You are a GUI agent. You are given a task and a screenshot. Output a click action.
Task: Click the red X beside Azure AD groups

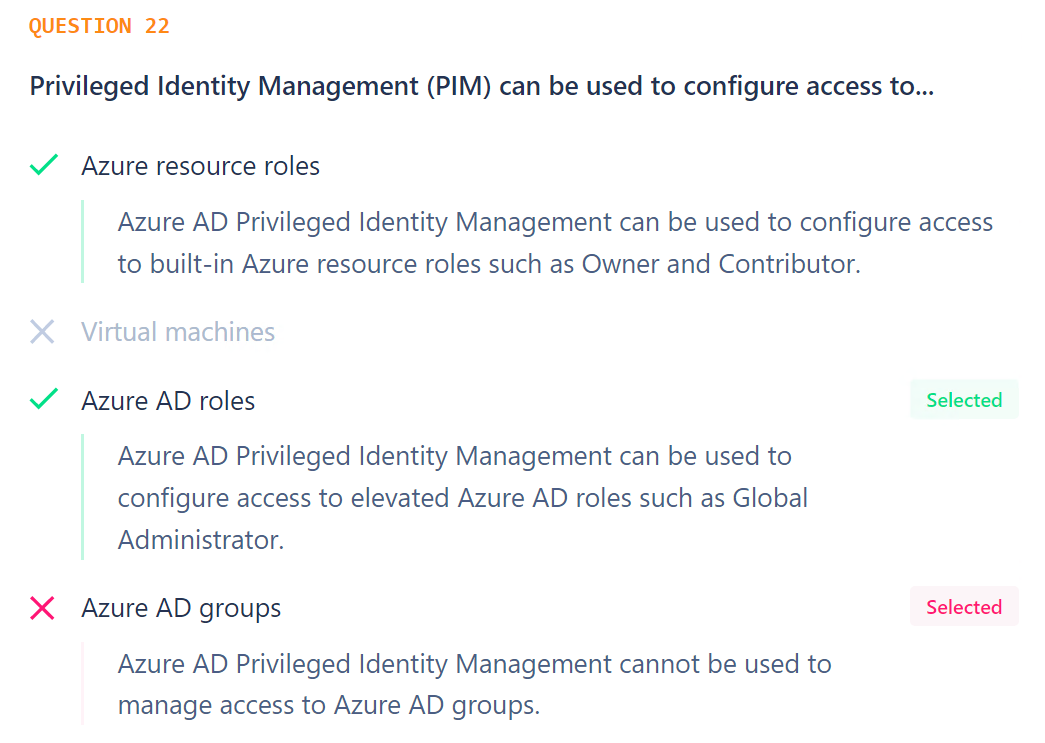click(x=42, y=608)
